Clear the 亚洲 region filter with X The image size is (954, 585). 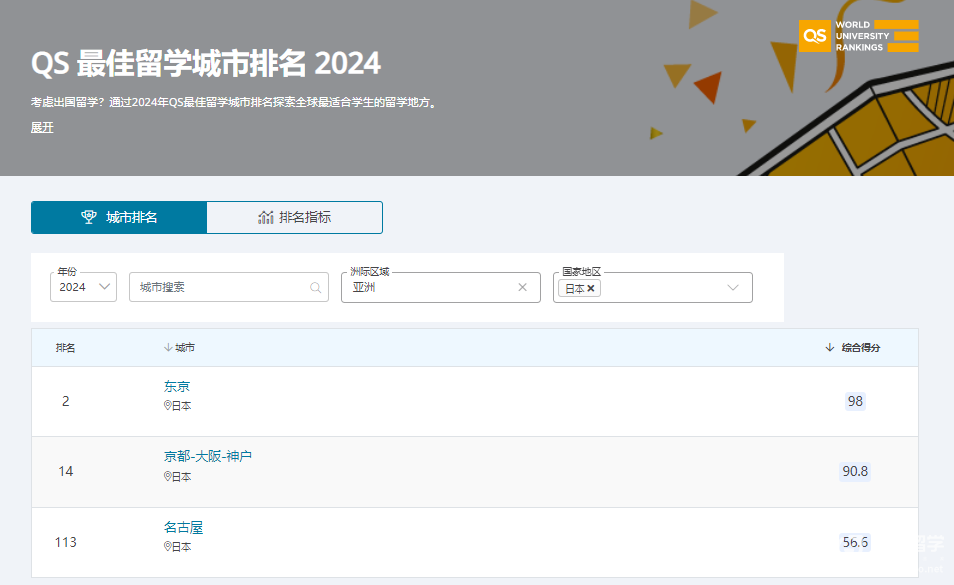522,287
